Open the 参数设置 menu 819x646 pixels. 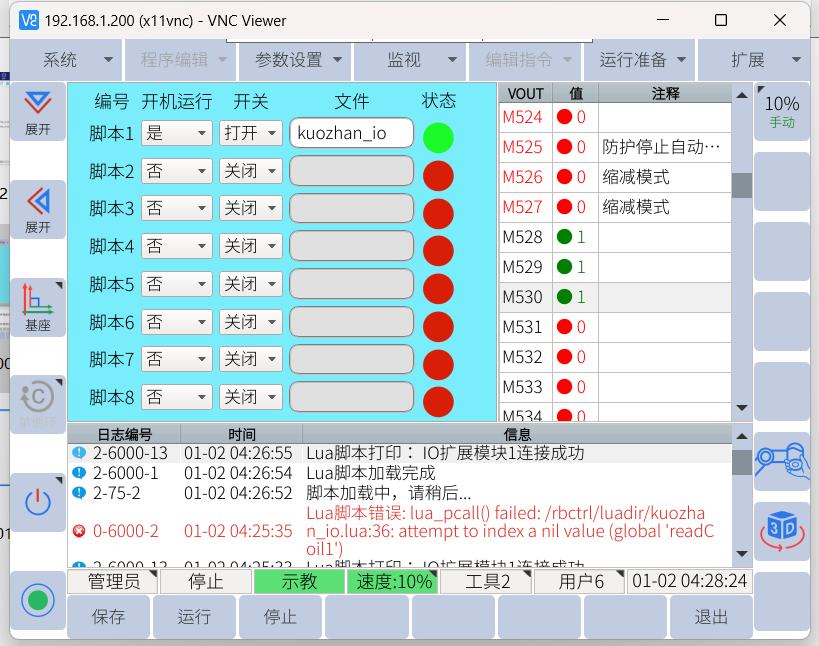297,60
